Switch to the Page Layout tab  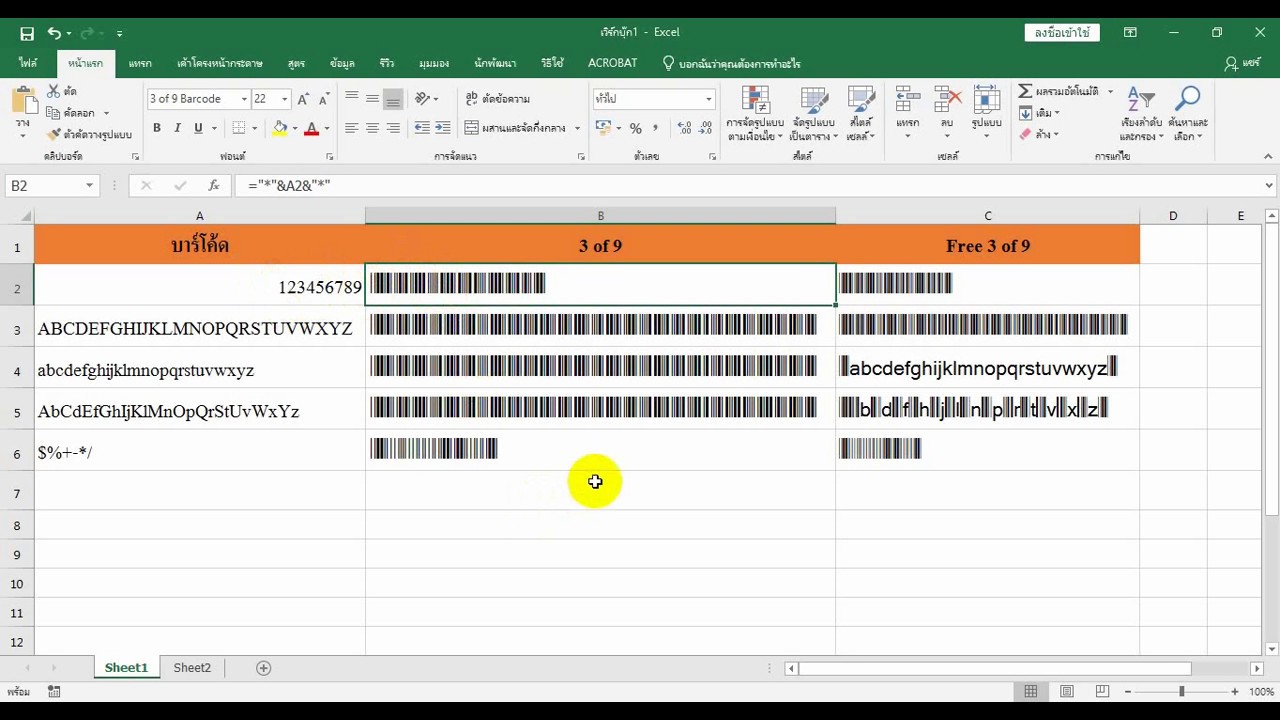219,63
